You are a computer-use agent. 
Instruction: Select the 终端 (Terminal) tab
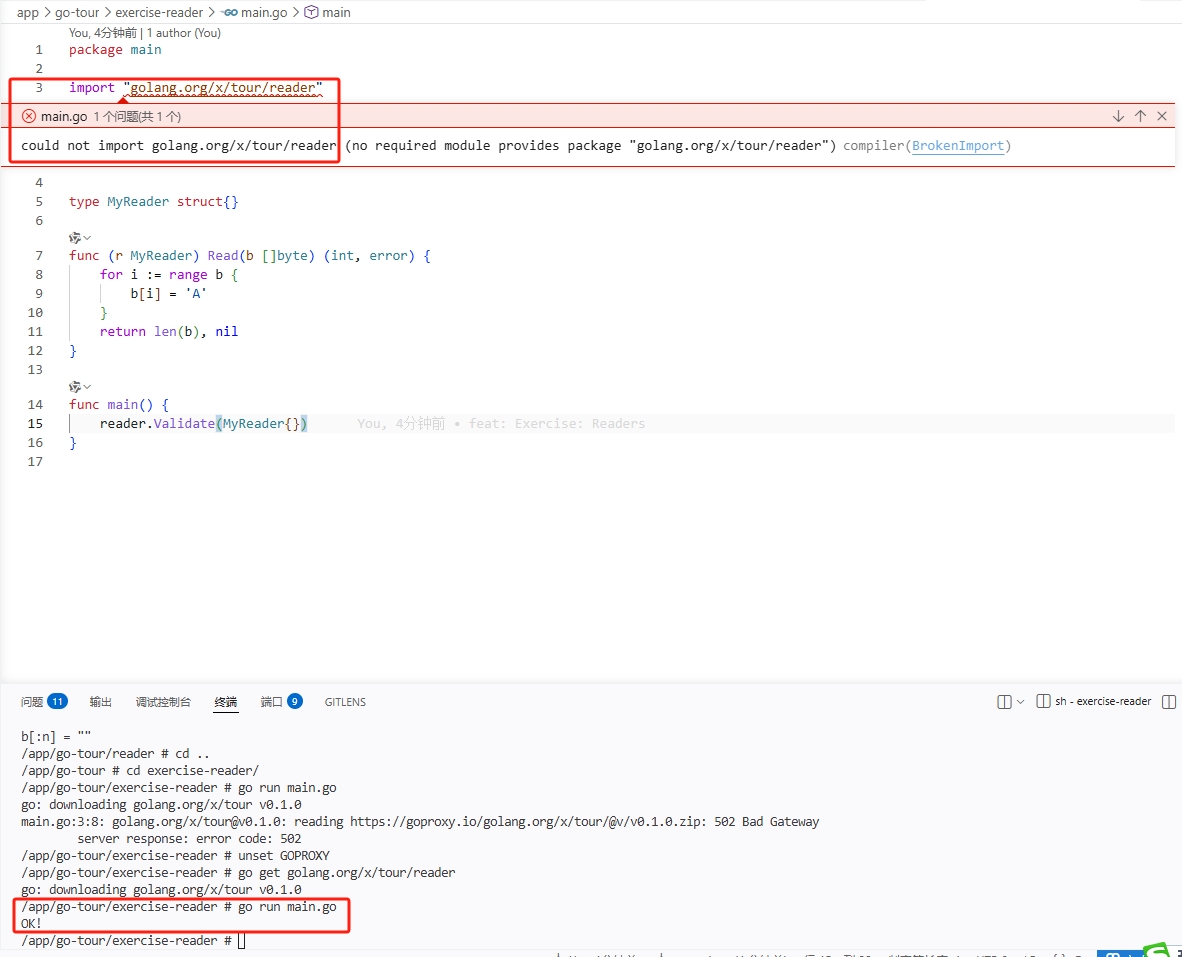click(x=225, y=702)
